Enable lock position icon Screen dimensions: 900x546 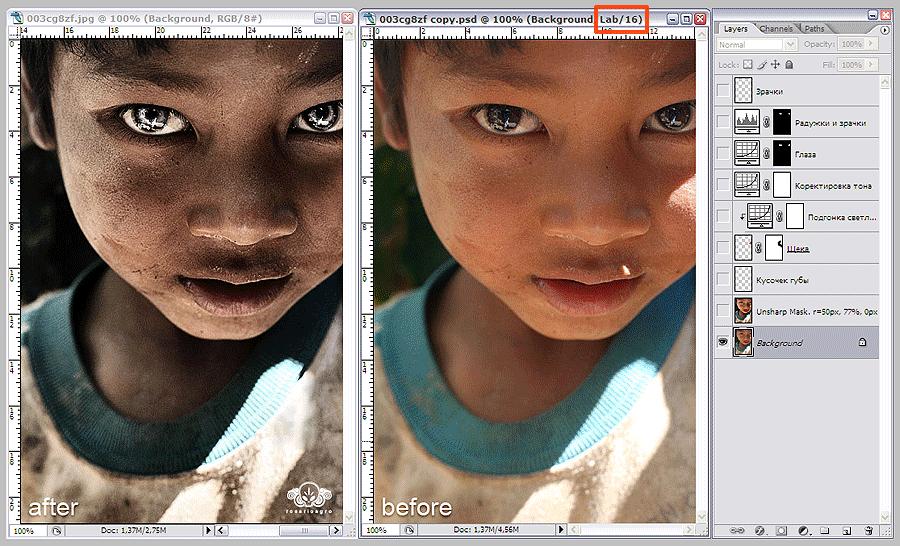(775, 64)
